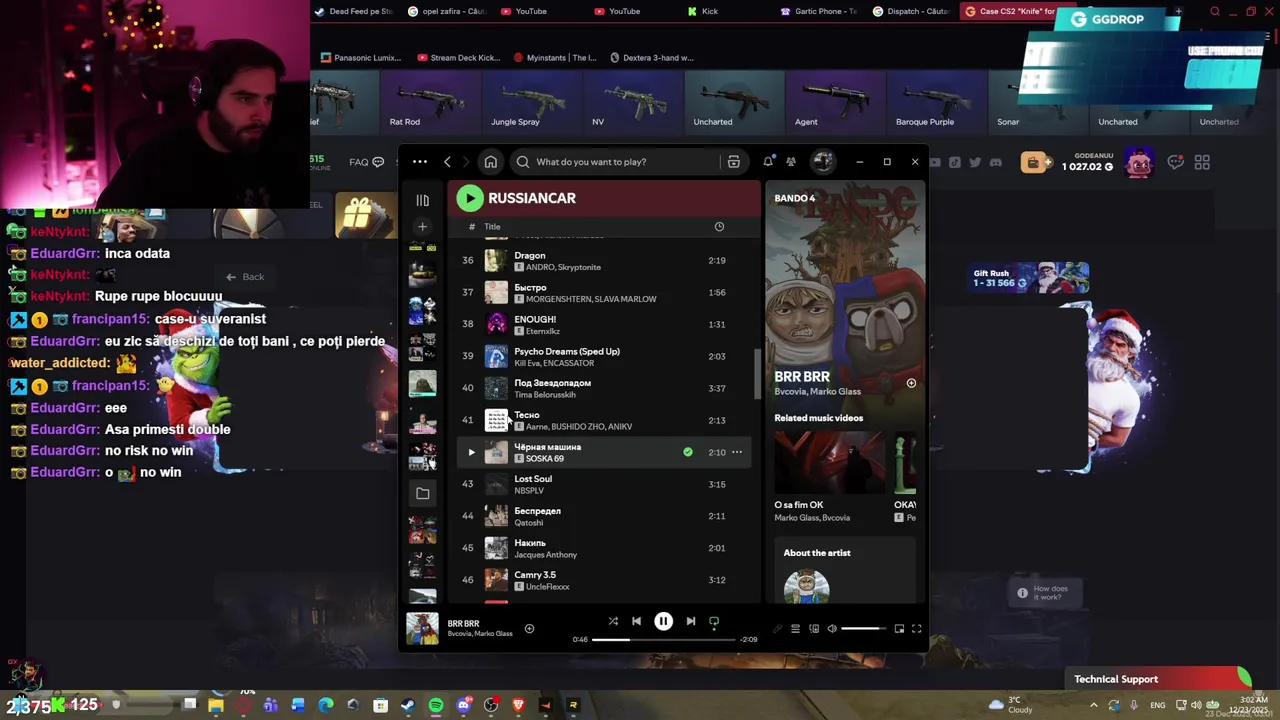Viewport: 1280px width, 720px height.
Task: Open artist link NBSPLV
Action: [x=529, y=491]
